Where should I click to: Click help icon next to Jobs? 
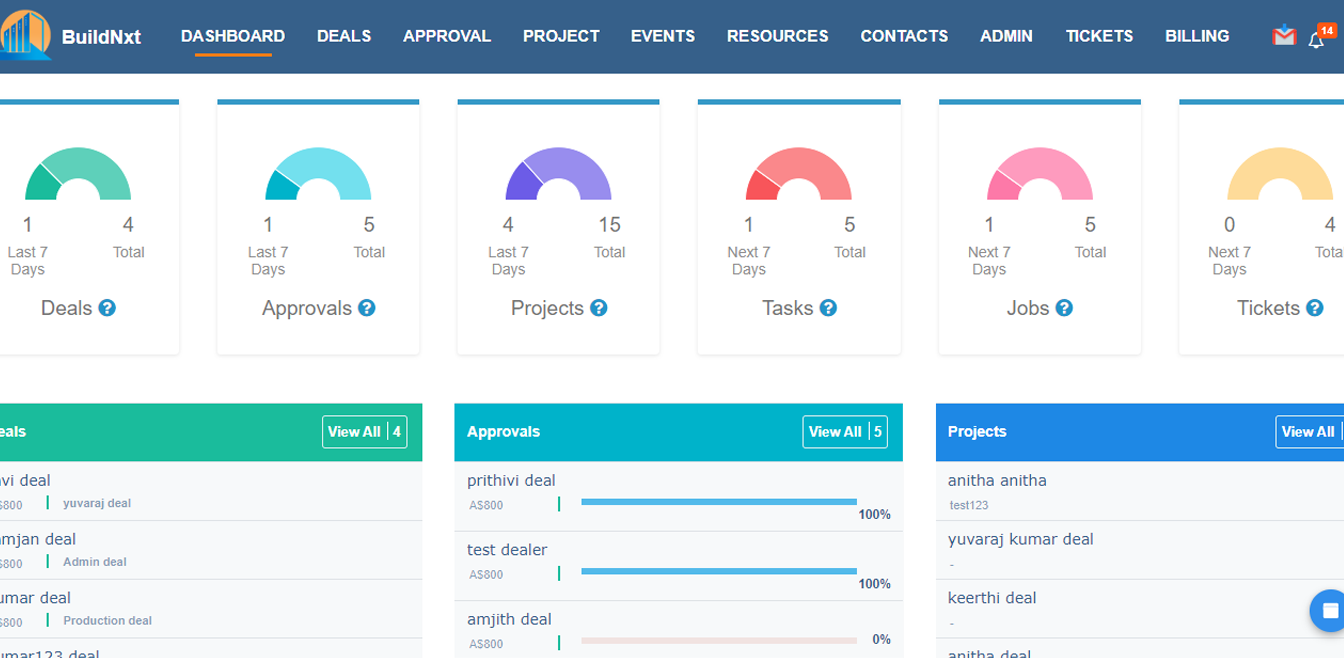(x=1064, y=308)
